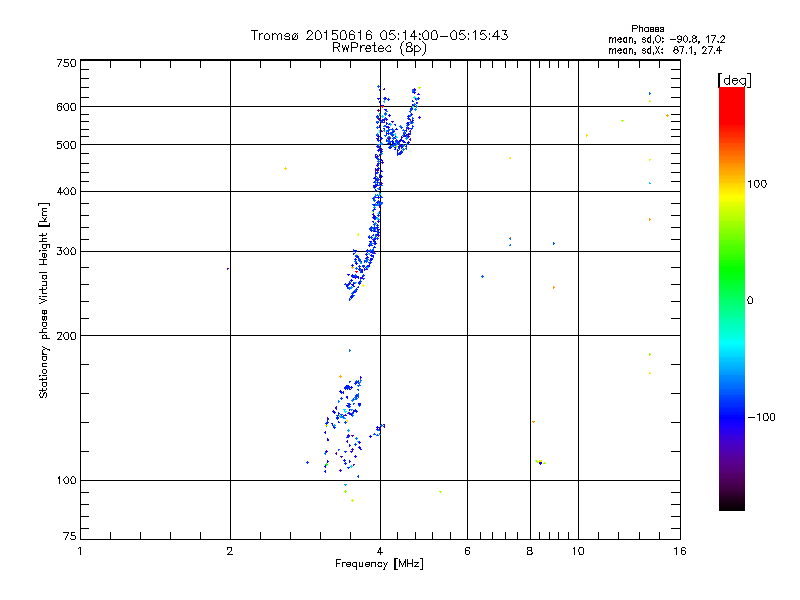
Task: Click y-axis tick label '400'
Action: pyautogui.click(x=66, y=191)
